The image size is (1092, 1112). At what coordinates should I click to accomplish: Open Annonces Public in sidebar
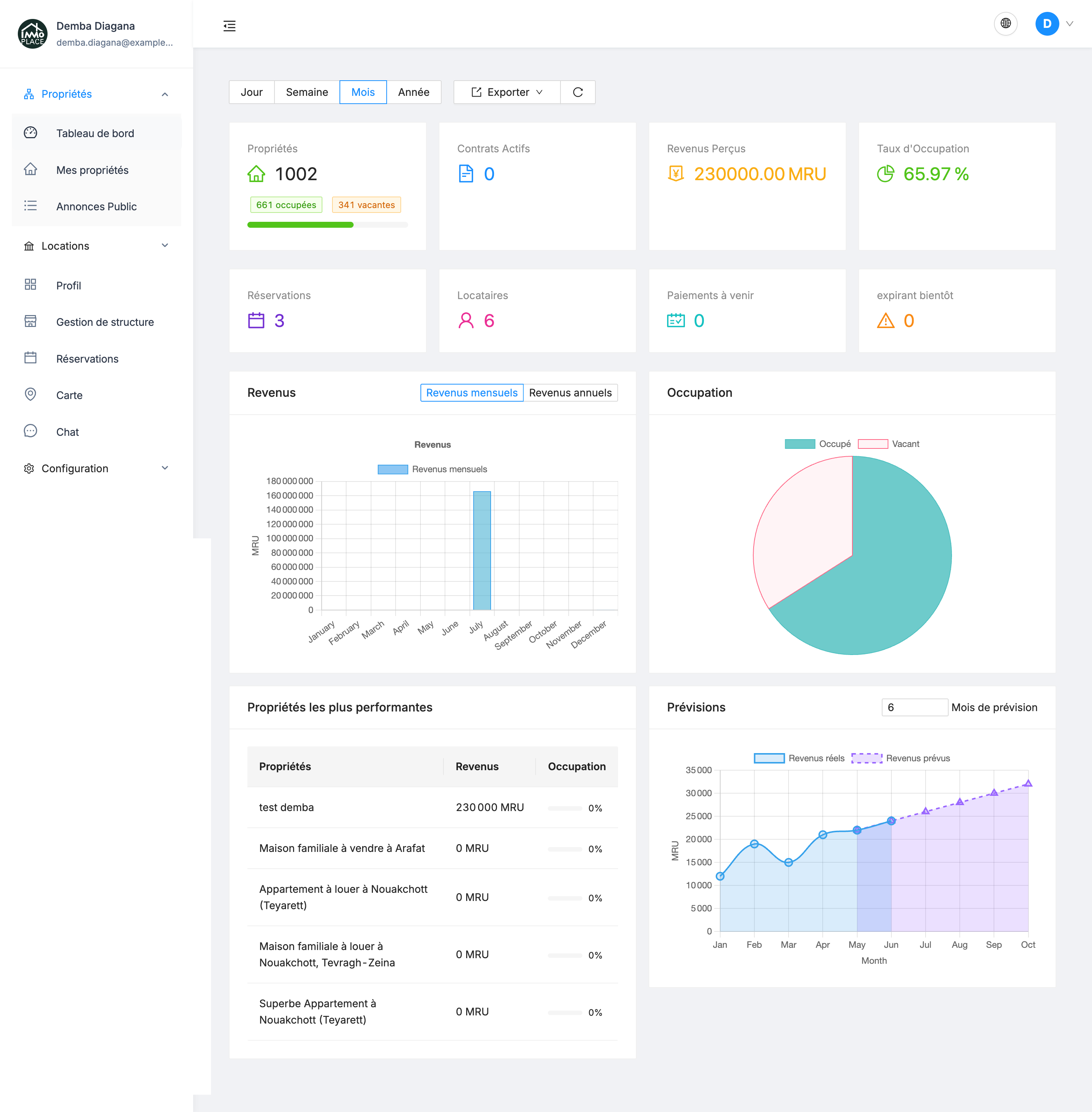click(96, 207)
